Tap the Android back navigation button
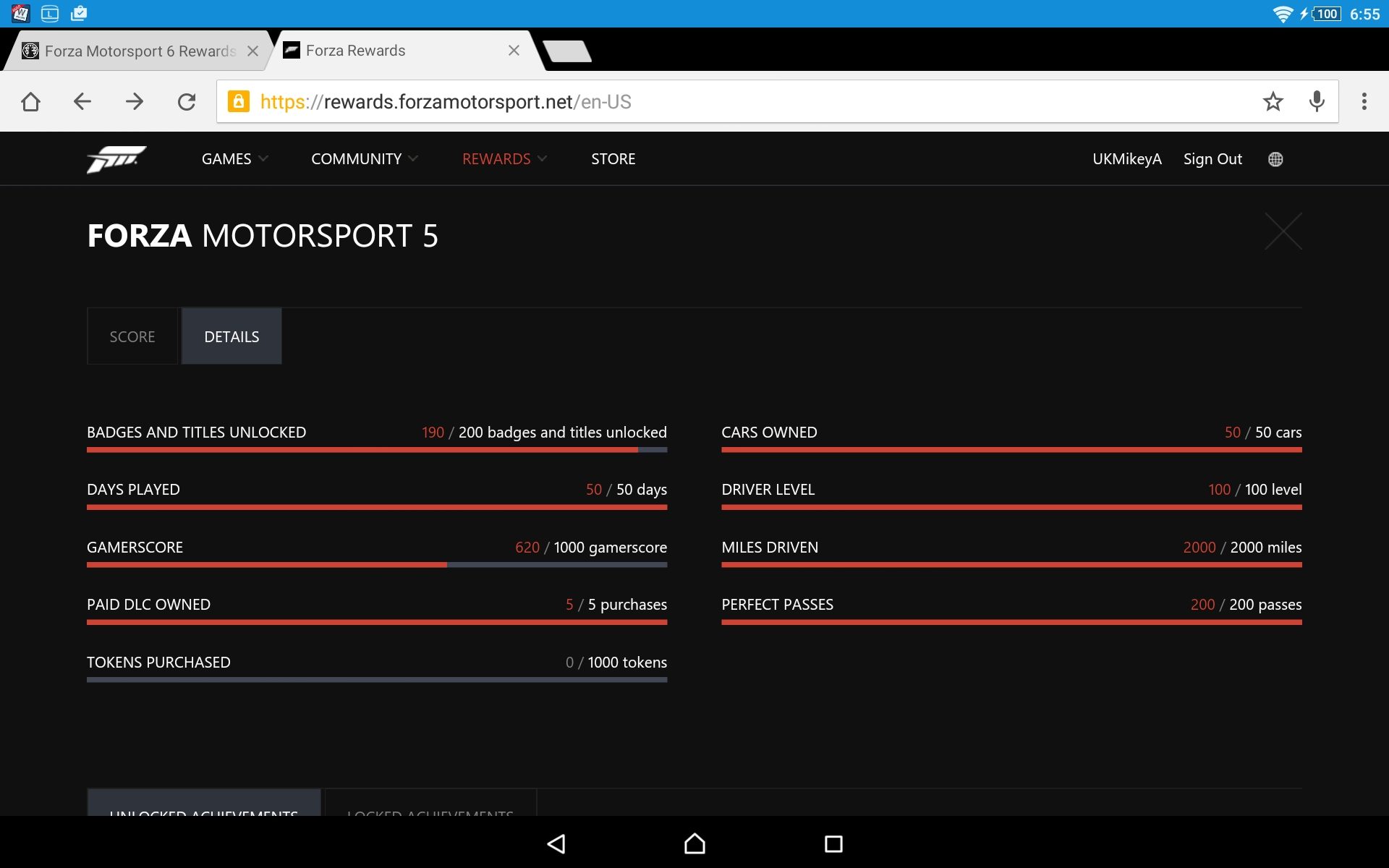 tap(556, 843)
